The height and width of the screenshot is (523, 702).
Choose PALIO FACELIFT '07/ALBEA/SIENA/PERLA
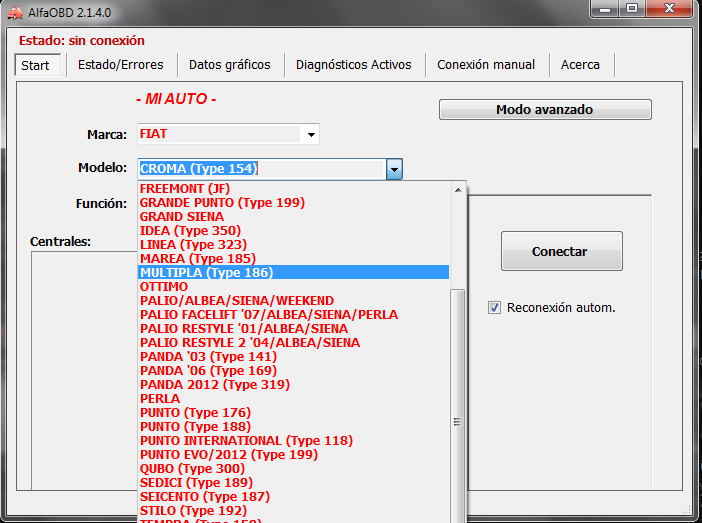click(x=293, y=314)
